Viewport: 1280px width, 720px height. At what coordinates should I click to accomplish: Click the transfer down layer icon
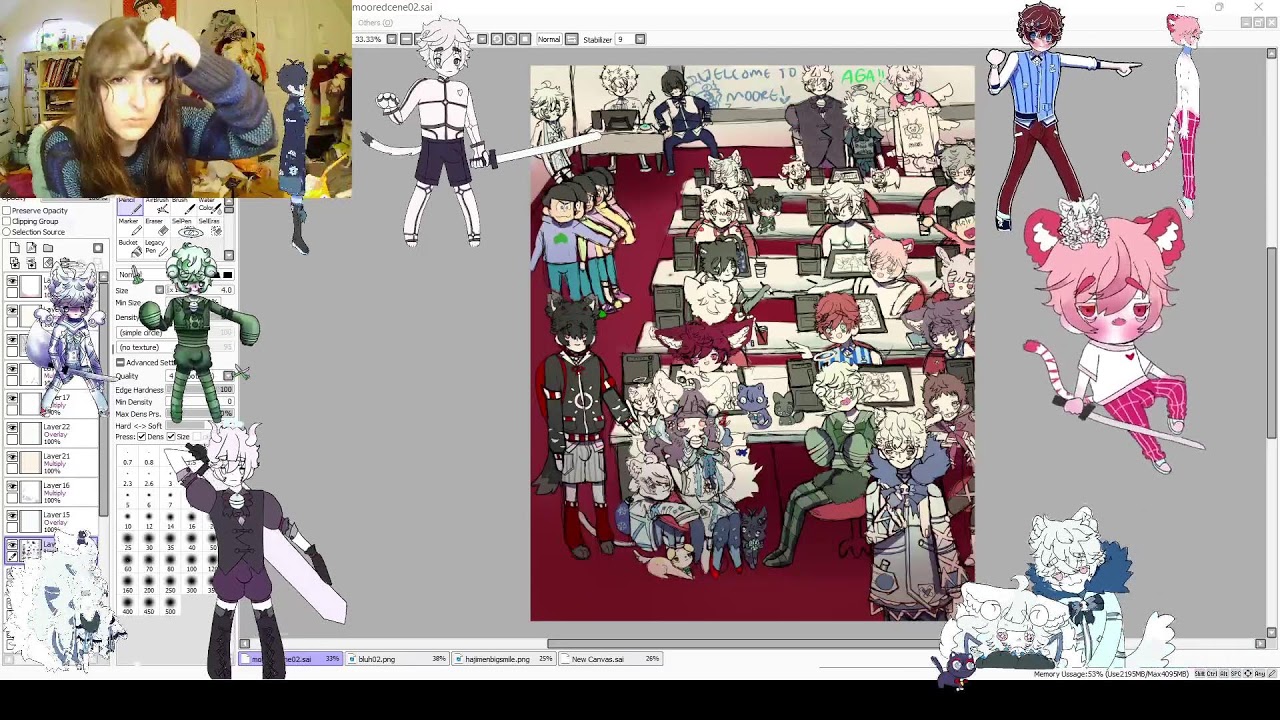coord(15,262)
